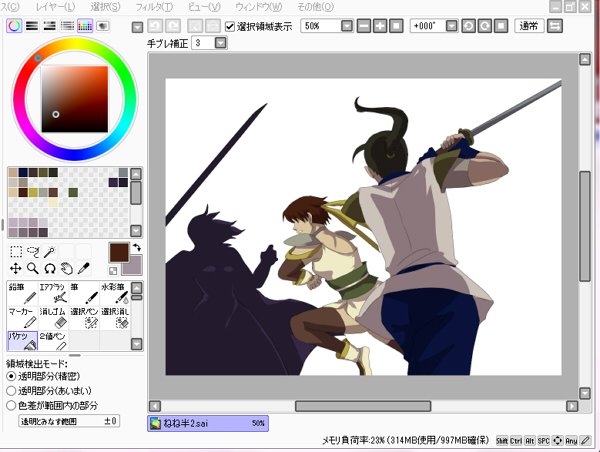Toggle the color mixer panel icon
Viewport: 600px width, 452px height.
(67, 26)
